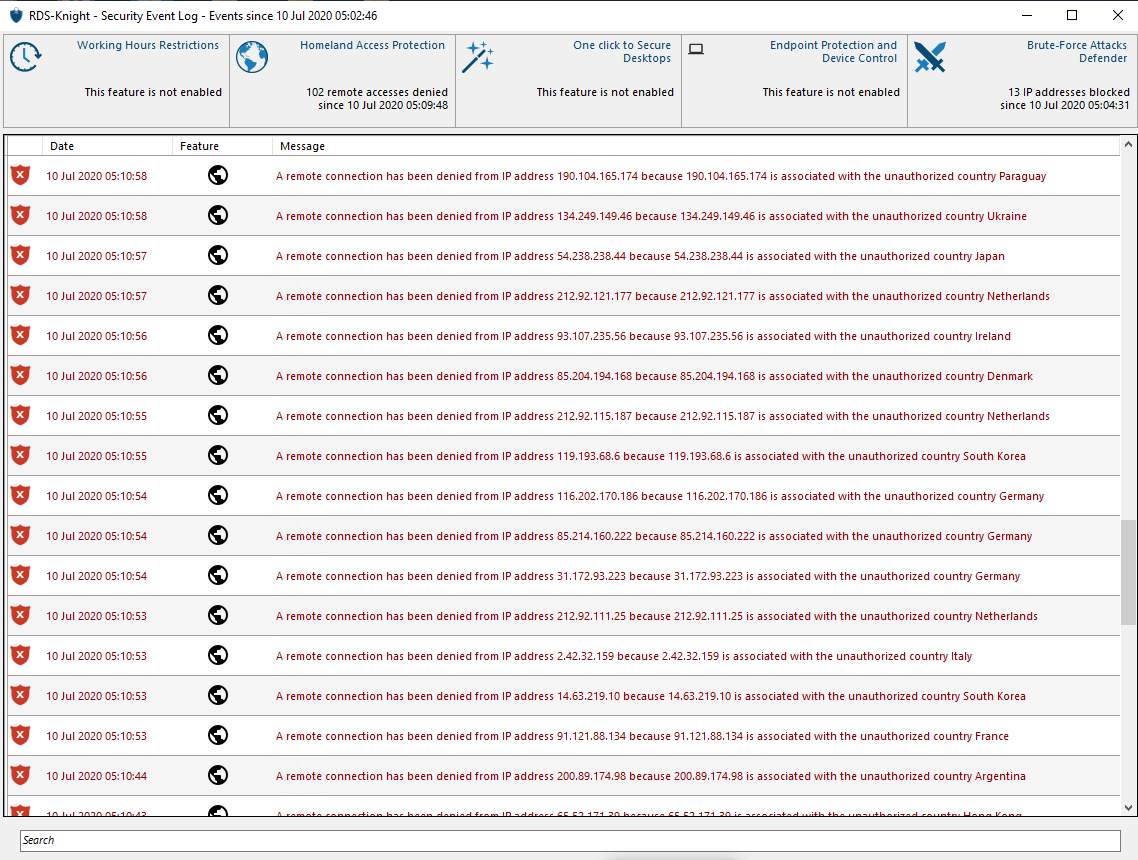Image resolution: width=1138 pixels, height=860 pixels.
Task: Select the message denying IP 14.63.219.10 South Korea
Action: pyautogui.click(x=650, y=696)
